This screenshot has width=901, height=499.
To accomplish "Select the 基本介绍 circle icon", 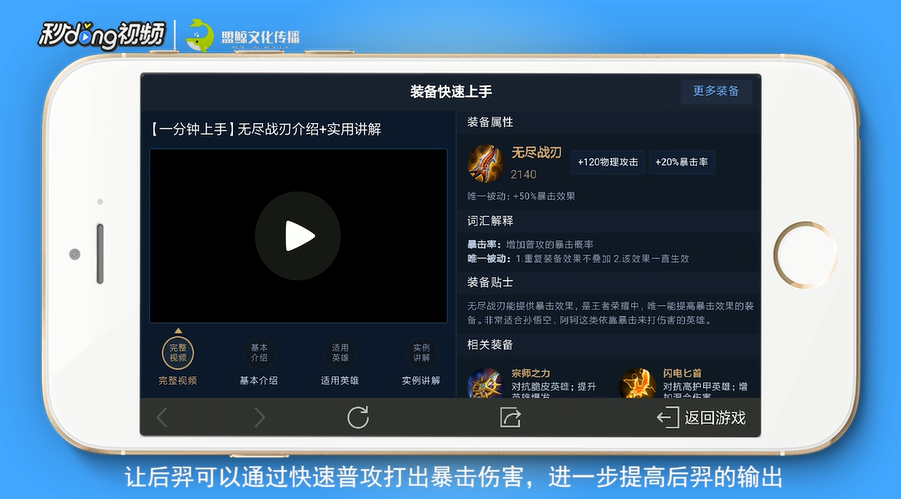I will (259, 352).
